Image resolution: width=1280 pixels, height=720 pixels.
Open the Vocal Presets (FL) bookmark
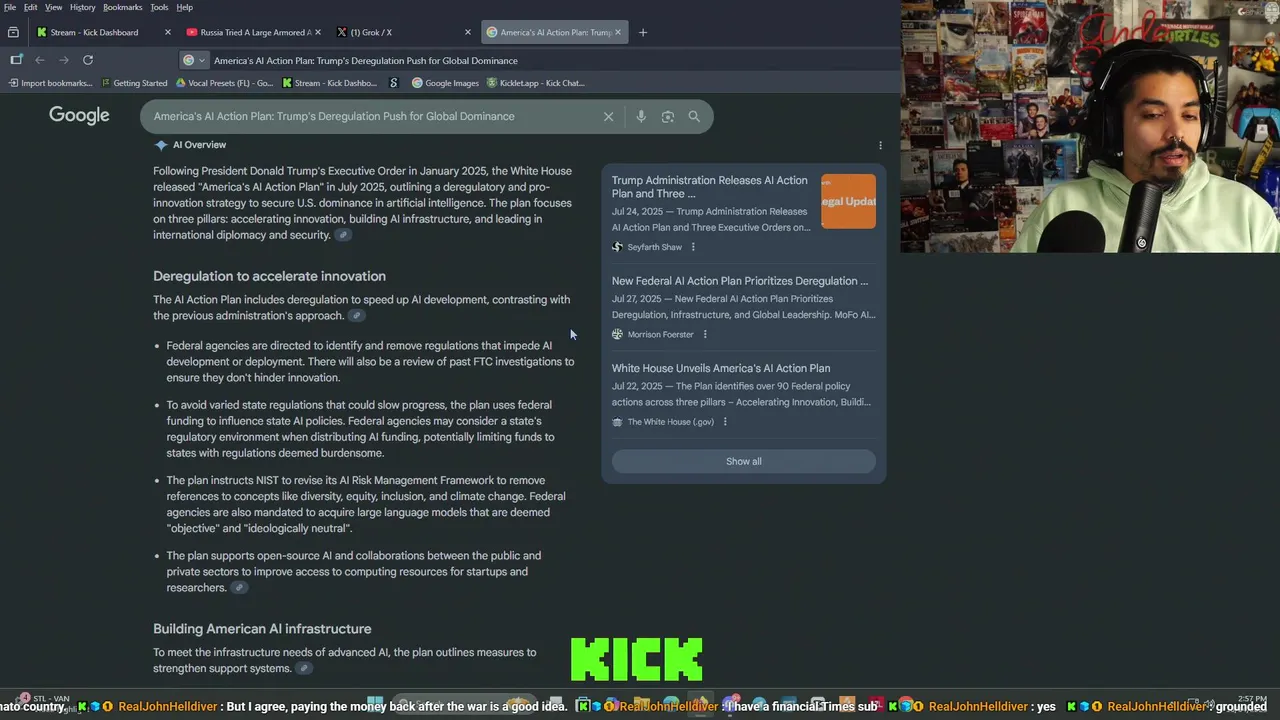tap(223, 83)
